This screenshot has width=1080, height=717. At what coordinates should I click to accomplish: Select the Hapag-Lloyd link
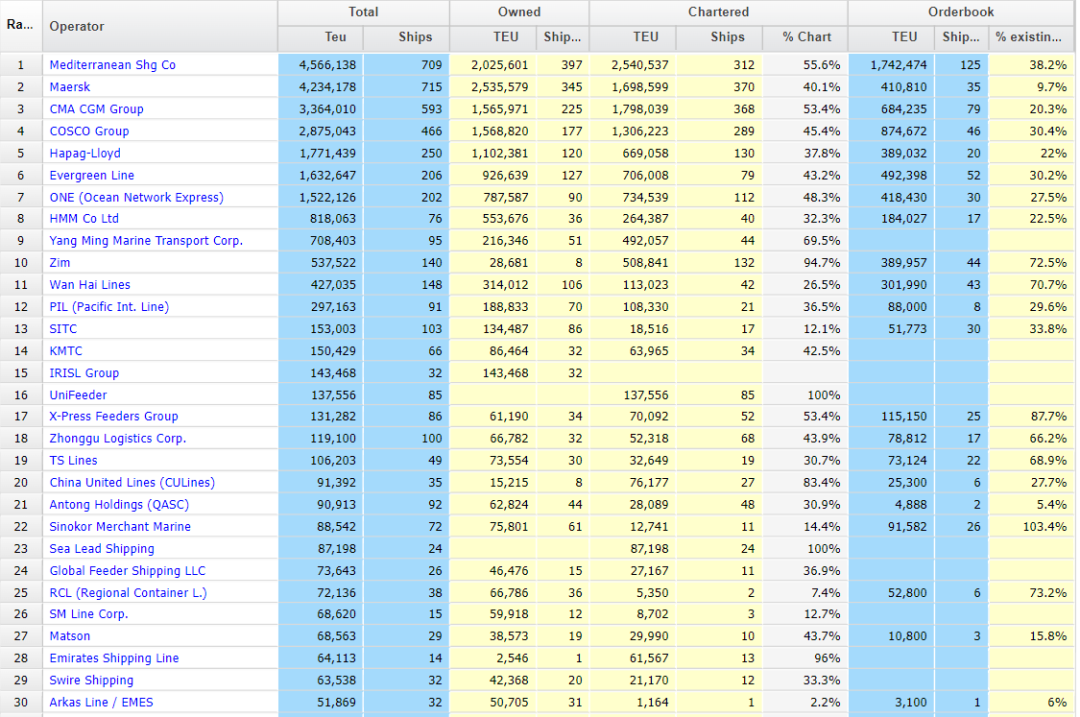coord(85,153)
